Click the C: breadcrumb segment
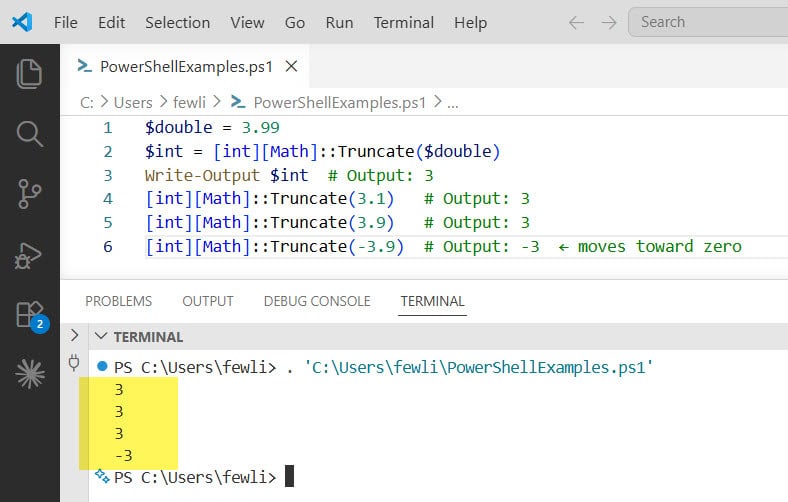 point(86,103)
